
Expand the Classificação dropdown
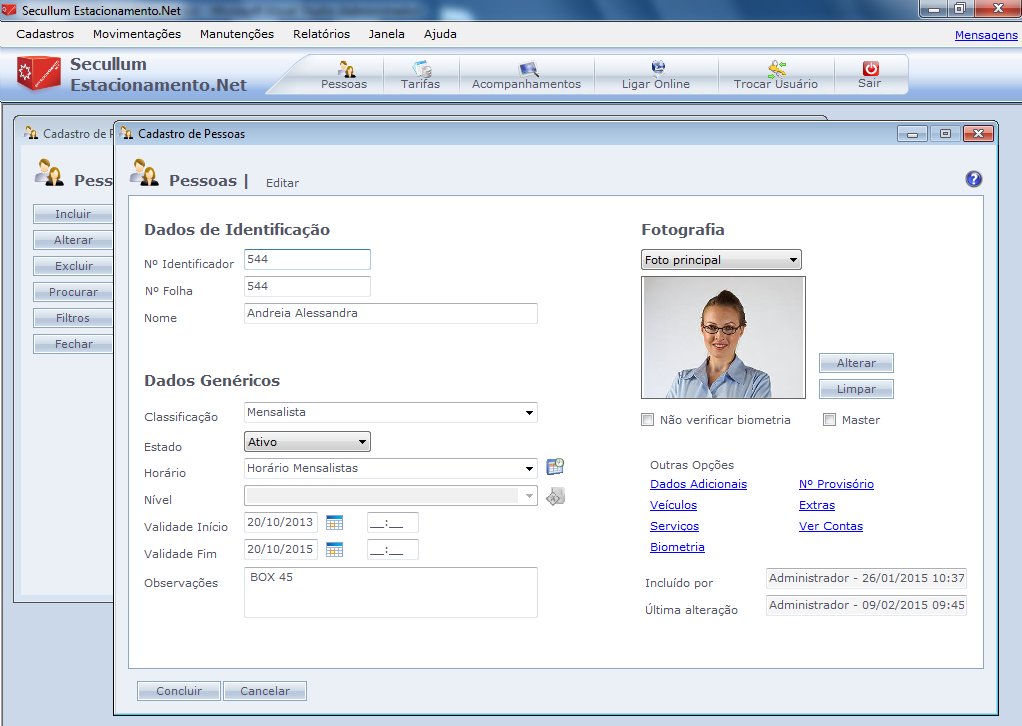(529, 413)
